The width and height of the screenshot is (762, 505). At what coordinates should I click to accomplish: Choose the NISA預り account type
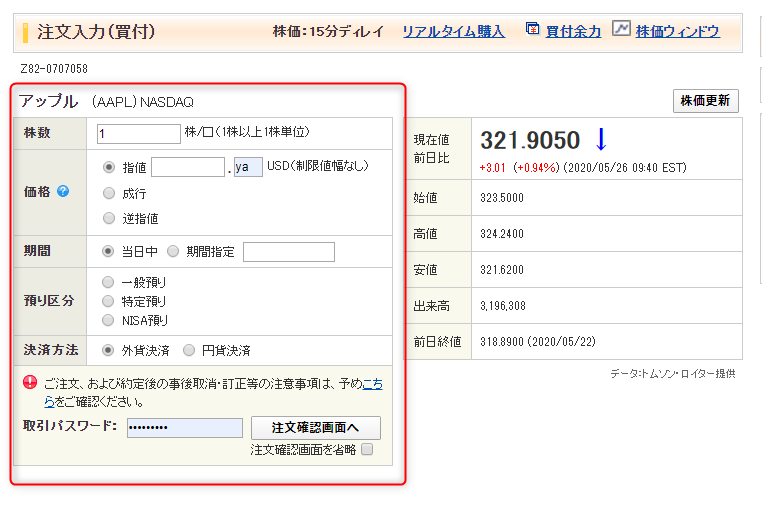(108, 320)
